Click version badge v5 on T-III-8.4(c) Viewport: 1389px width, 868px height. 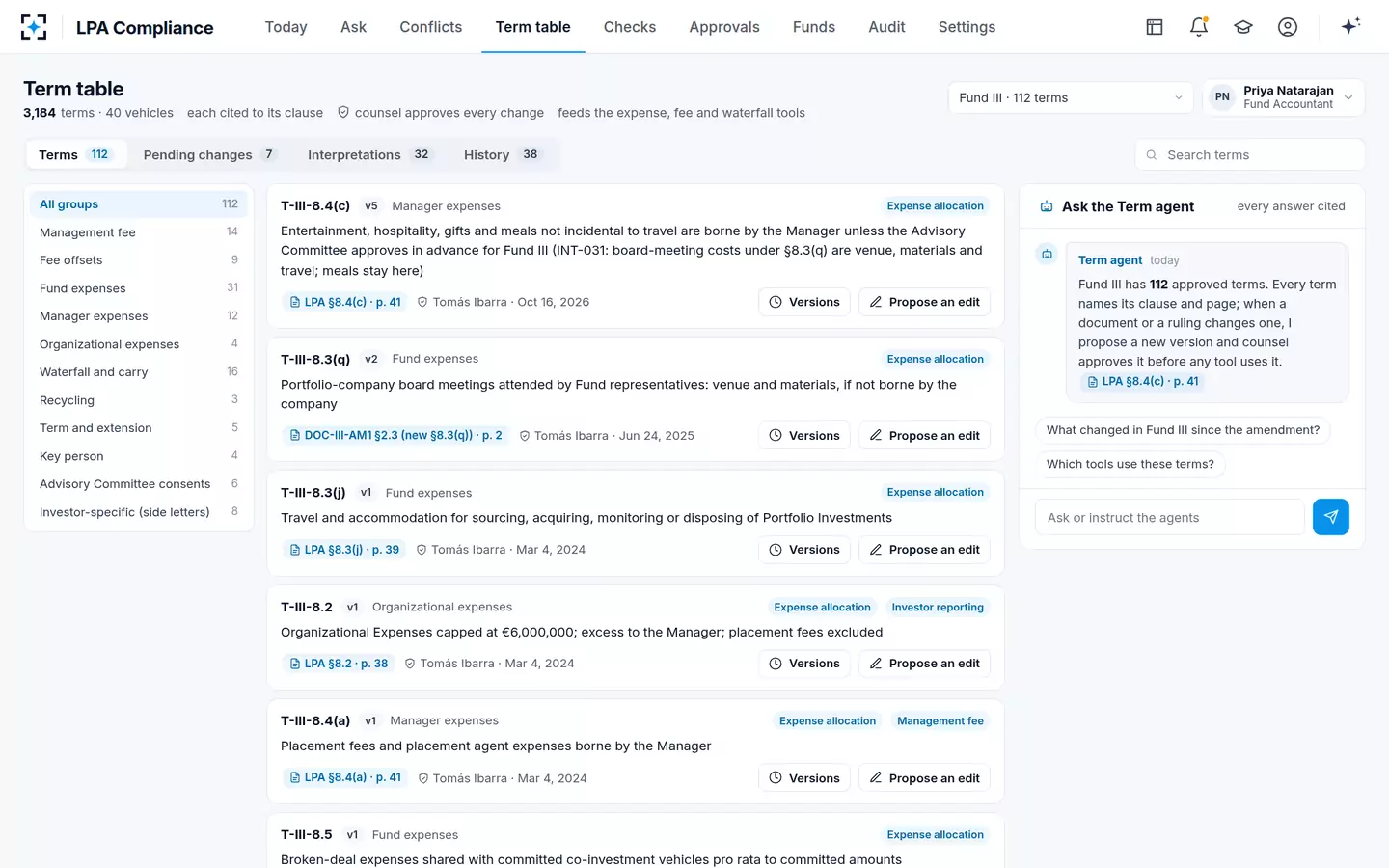click(371, 206)
